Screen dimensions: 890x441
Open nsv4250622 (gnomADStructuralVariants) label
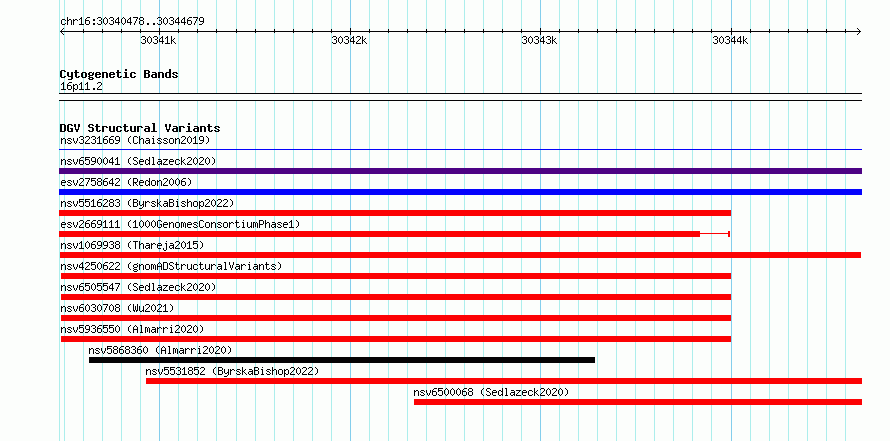(x=171, y=266)
